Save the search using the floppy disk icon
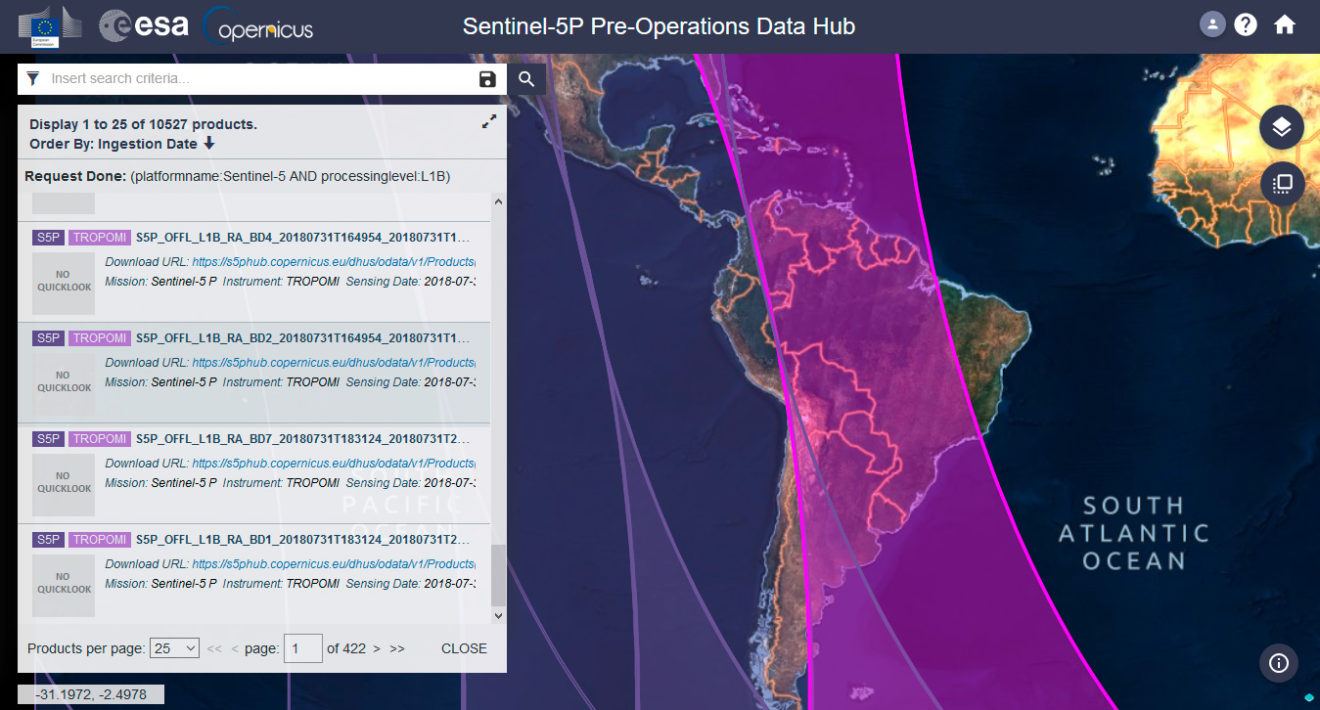Viewport: 1320px width, 710px height. pyautogui.click(x=489, y=78)
